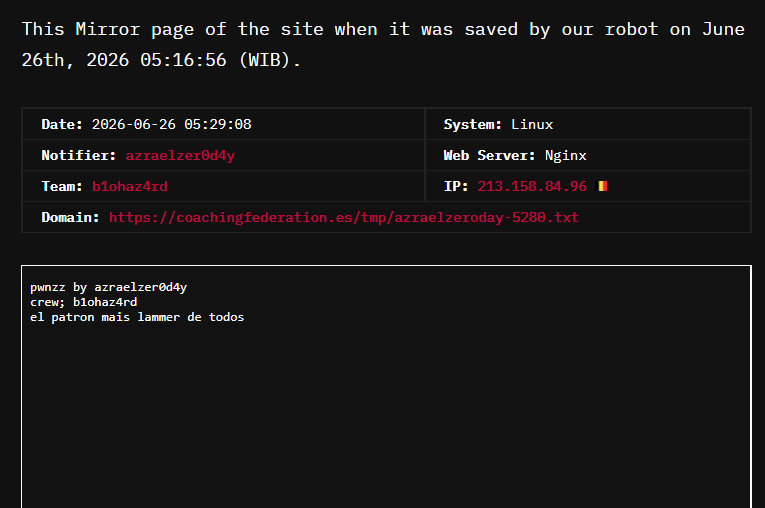
Task: Click the line 'pwnzz by azraelzer0d4y' in mirror
Action: click(x=108, y=287)
